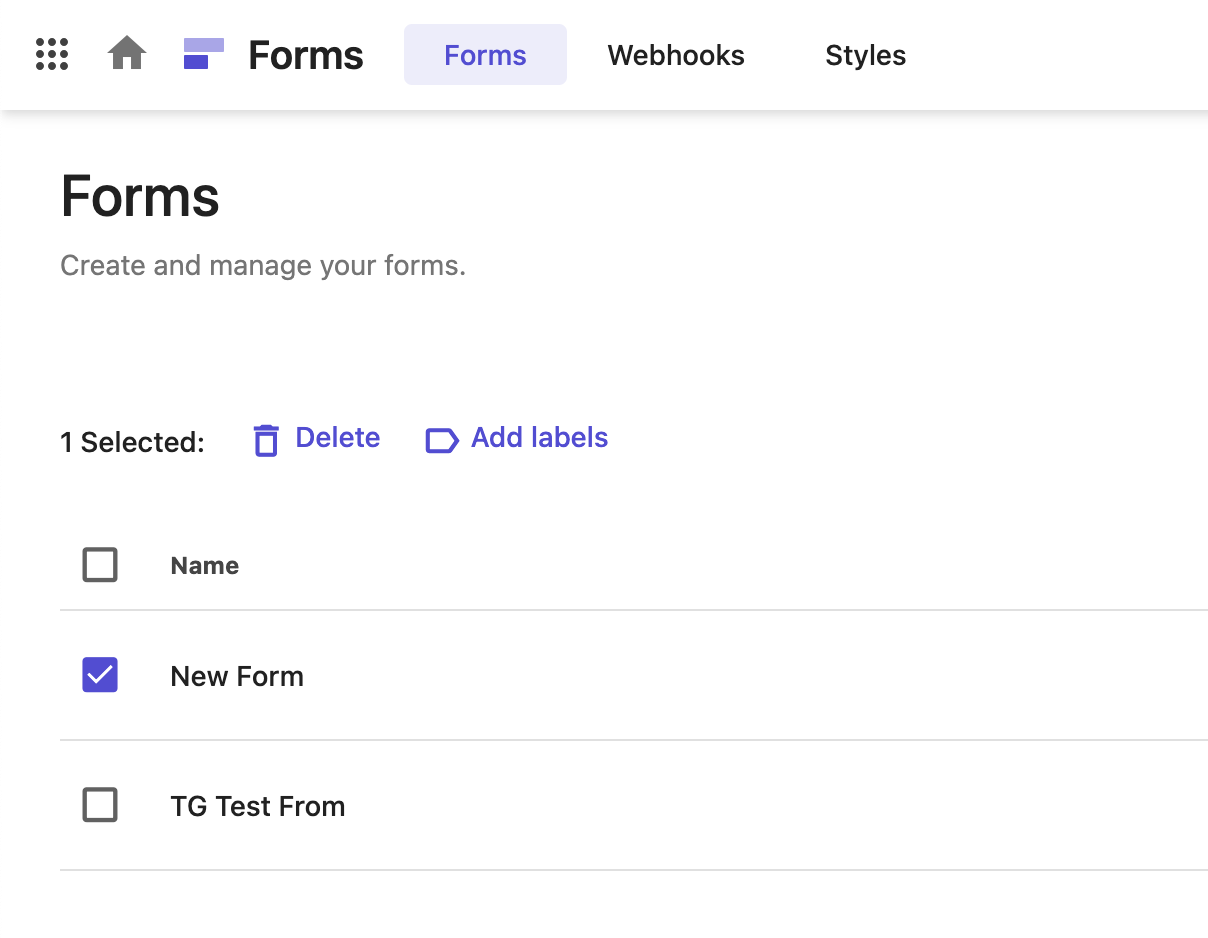Check the TG Test From checkbox

pyautogui.click(x=100, y=805)
